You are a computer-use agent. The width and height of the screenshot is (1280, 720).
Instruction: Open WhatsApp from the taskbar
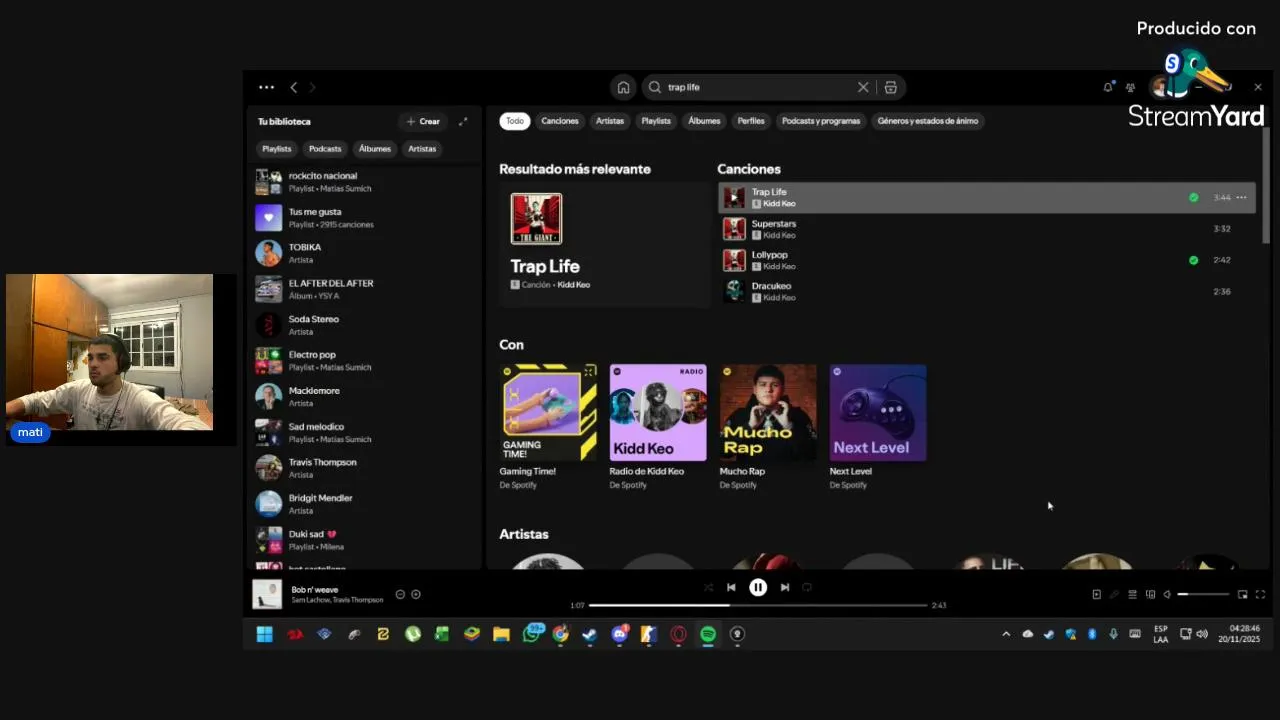pyautogui.click(x=532, y=634)
